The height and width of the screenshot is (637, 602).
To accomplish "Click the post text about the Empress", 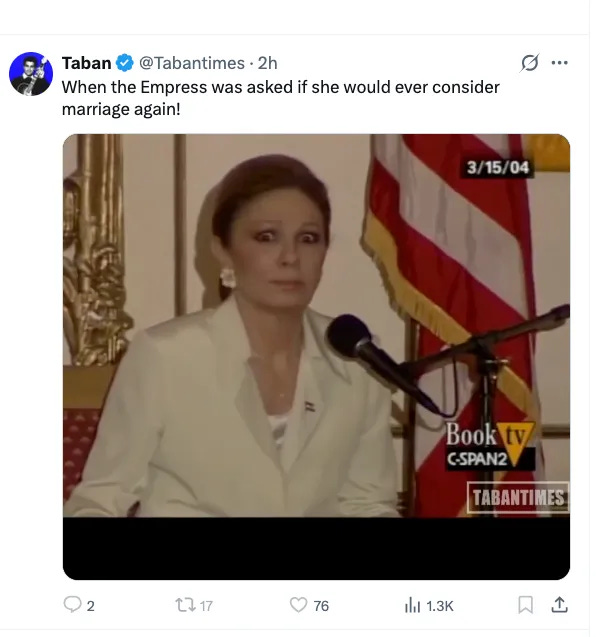I will coord(280,98).
